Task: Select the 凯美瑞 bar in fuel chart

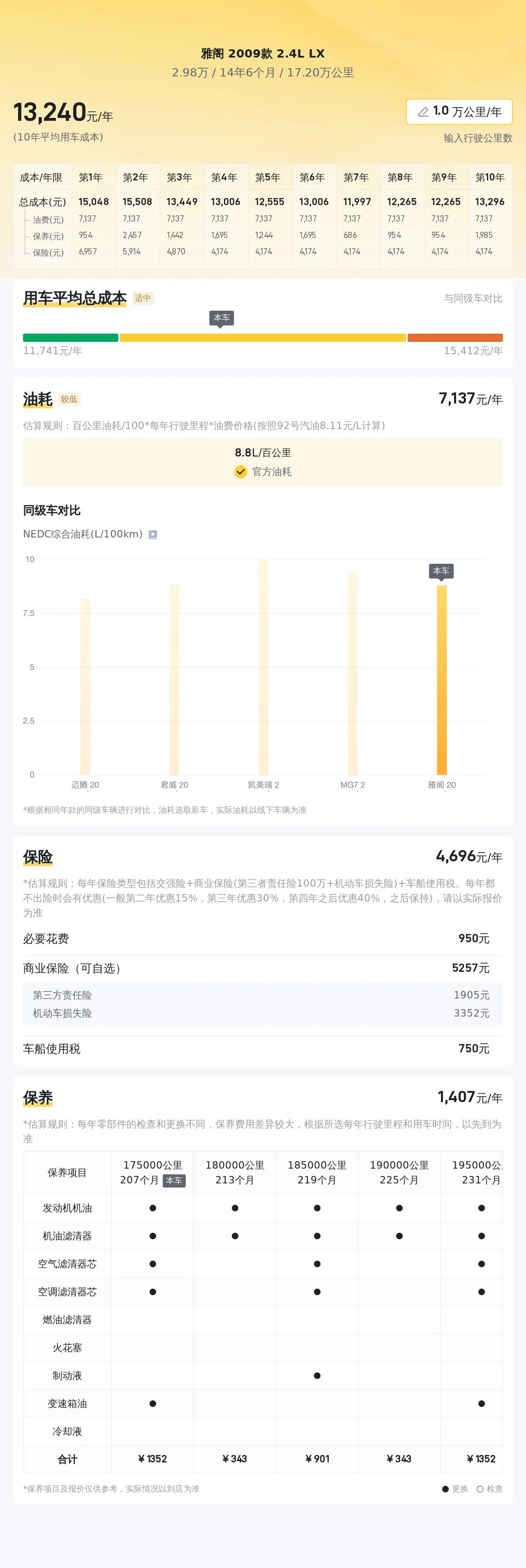Action: point(263,668)
